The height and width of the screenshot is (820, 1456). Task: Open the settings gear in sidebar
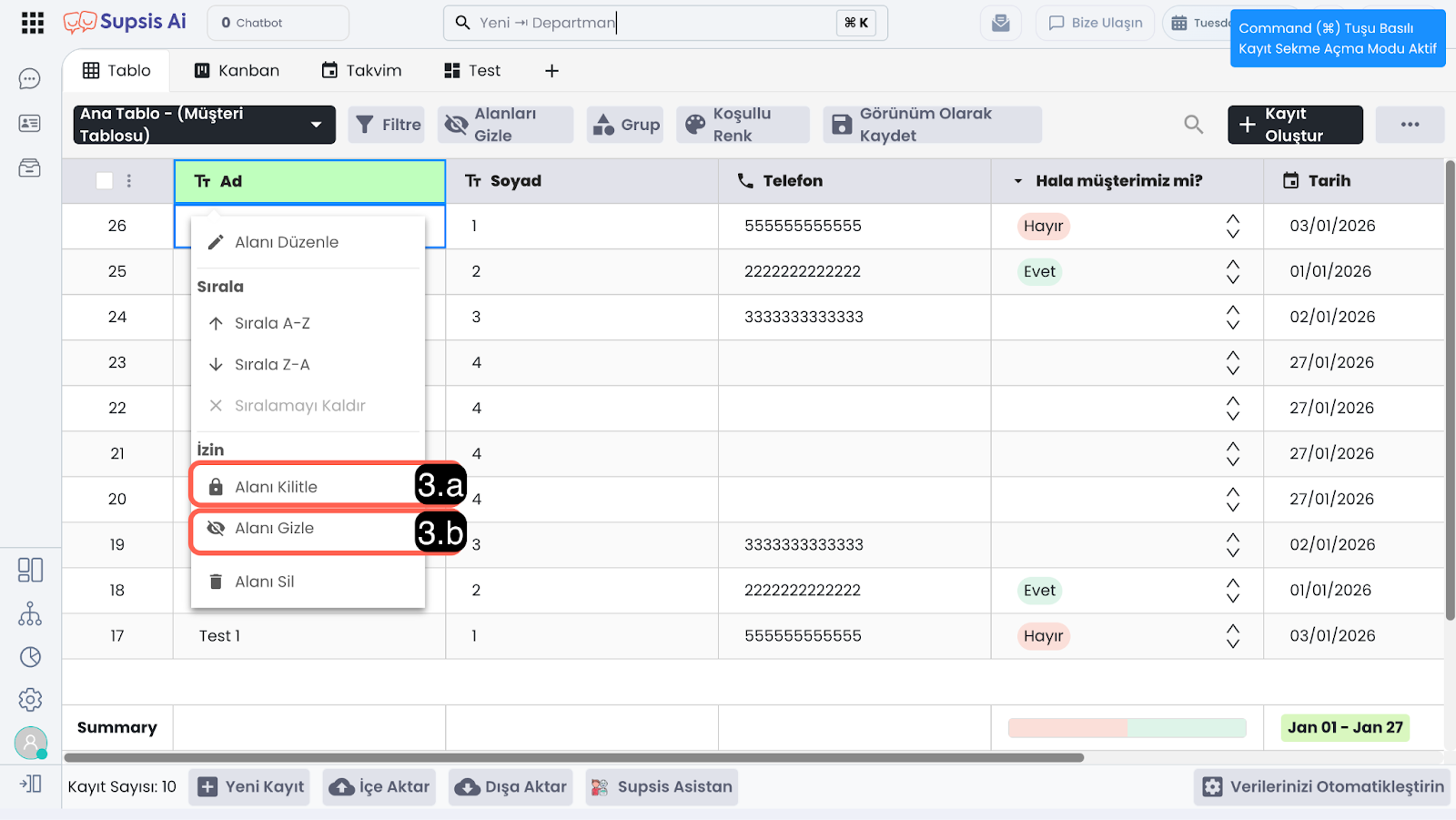(30, 699)
